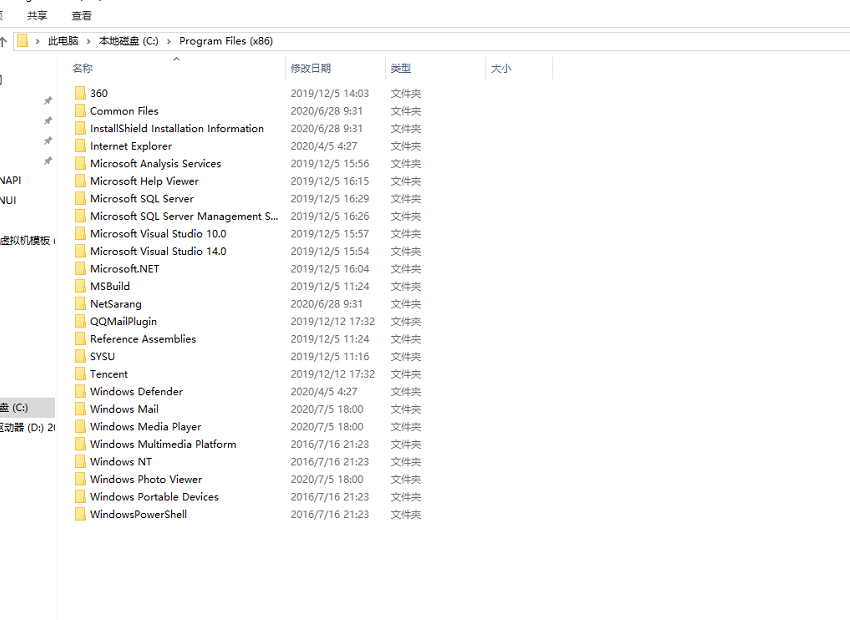Select the 'Tencent' name text
Image resolution: width=850 pixels, height=620 pixels.
click(108, 373)
